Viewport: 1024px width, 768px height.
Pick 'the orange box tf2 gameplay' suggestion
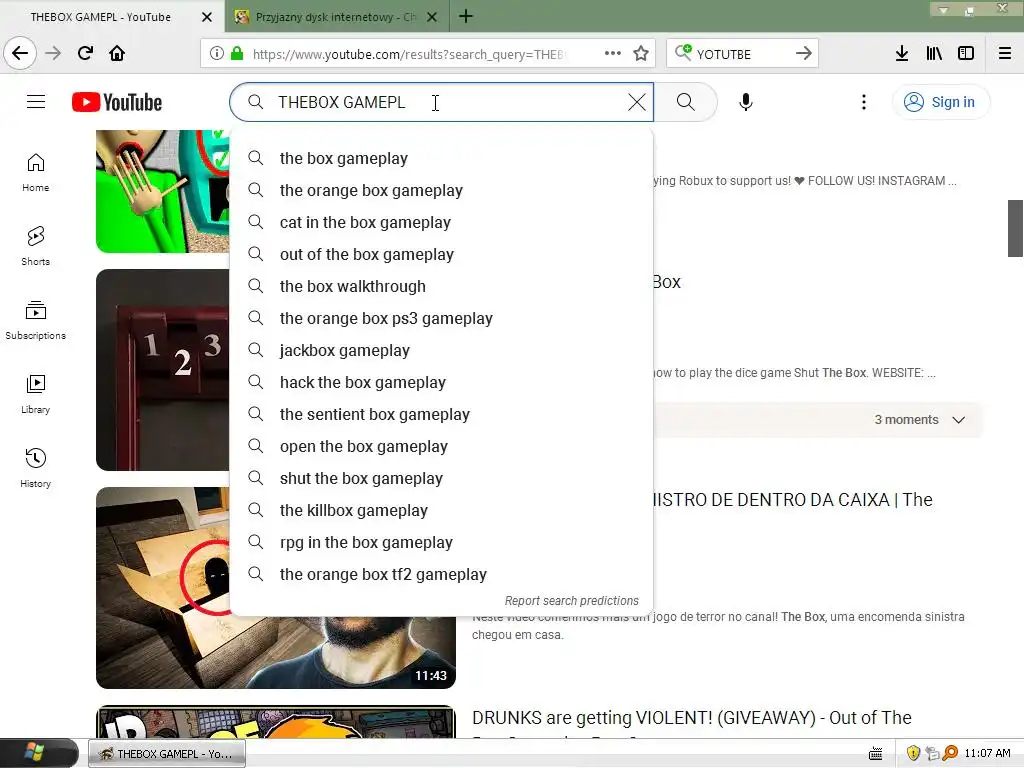441,575
